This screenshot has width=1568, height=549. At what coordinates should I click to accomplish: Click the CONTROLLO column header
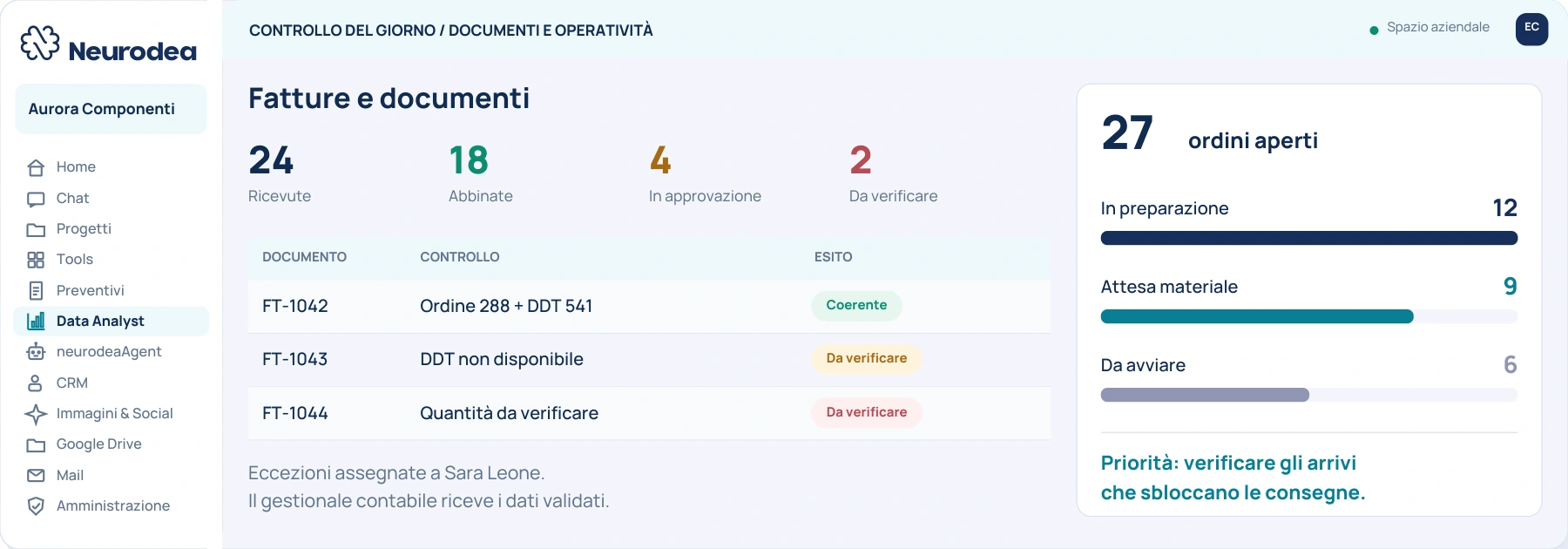(x=460, y=257)
